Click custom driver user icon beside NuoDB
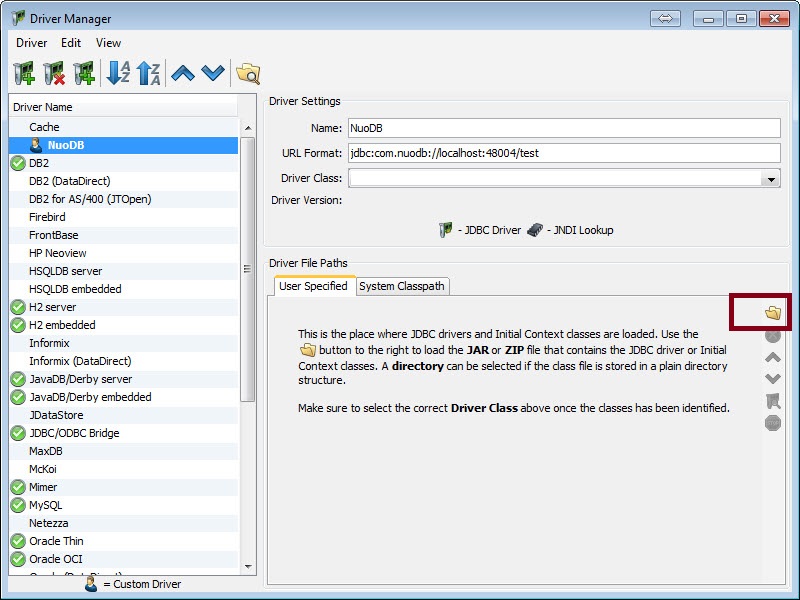Screen dimensions: 800x600 point(36,145)
